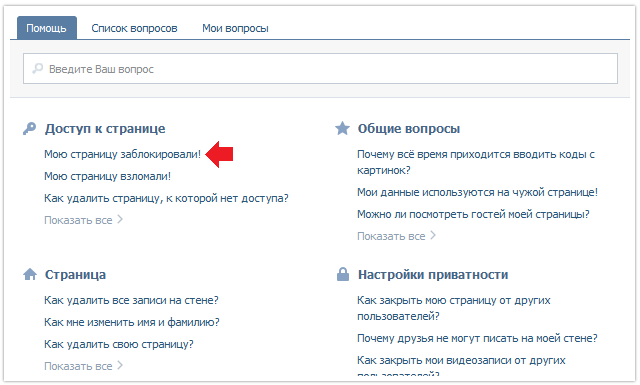The height and width of the screenshot is (385, 640).
Task: Expand Показать все under Страница
Action: point(83,366)
